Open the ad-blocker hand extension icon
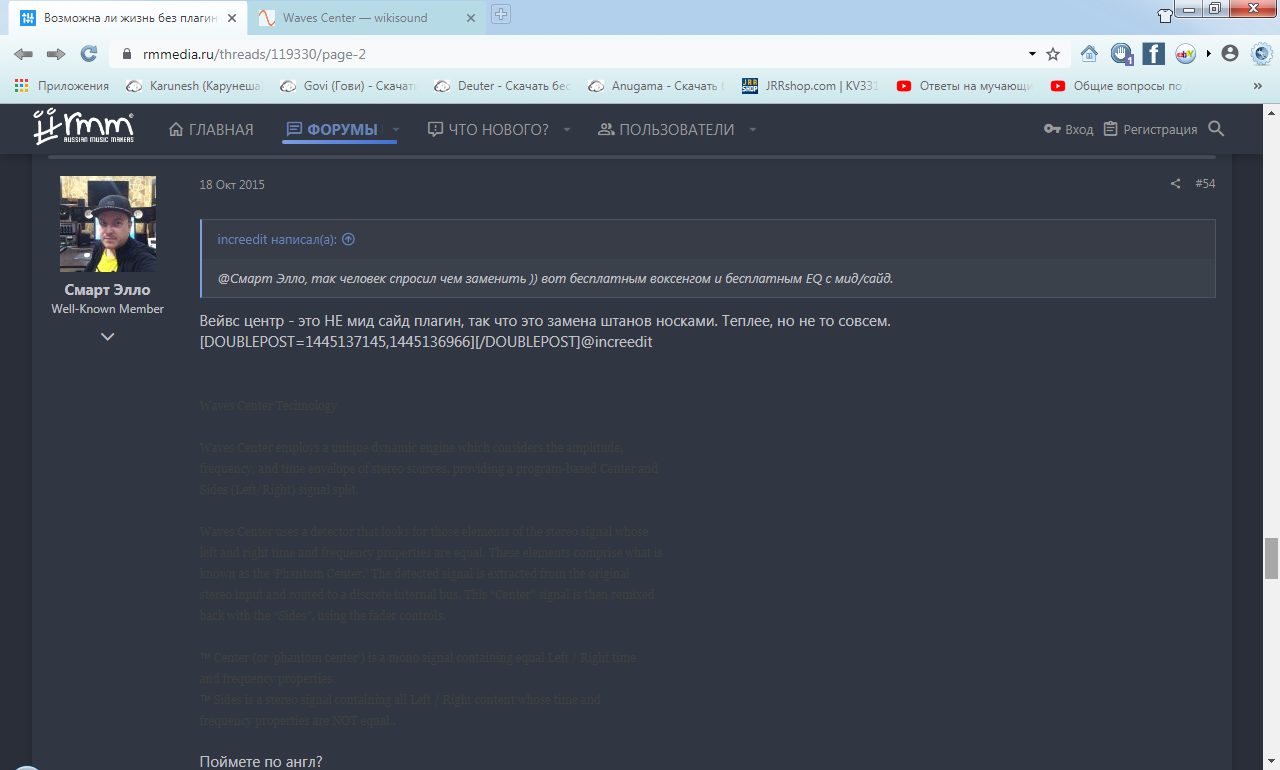The image size is (1280, 770). pyautogui.click(x=1121, y=54)
